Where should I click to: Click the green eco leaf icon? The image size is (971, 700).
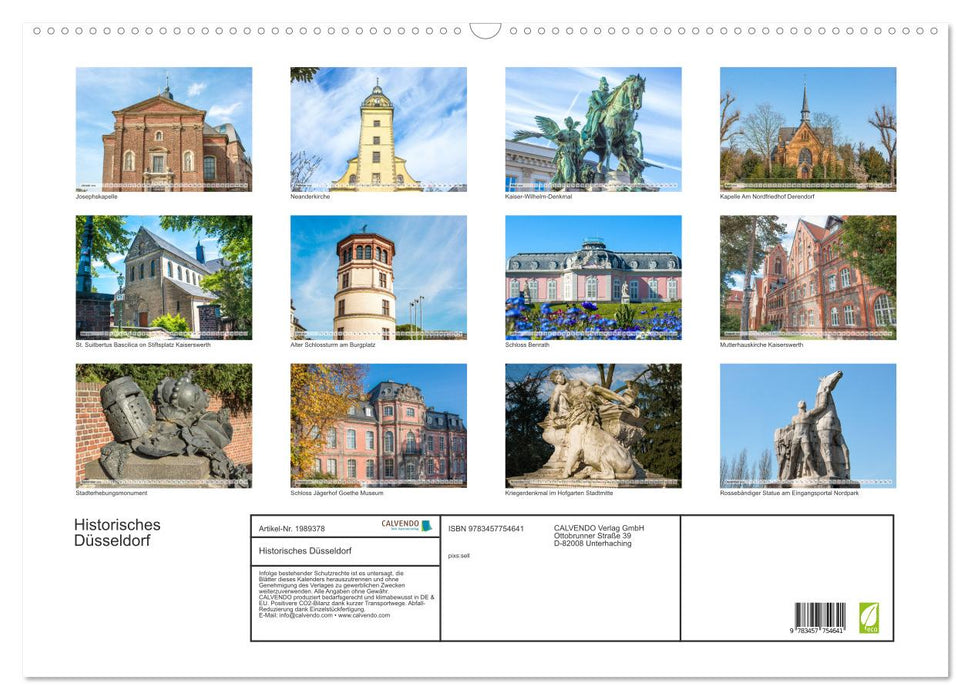click(x=869, y=617)
